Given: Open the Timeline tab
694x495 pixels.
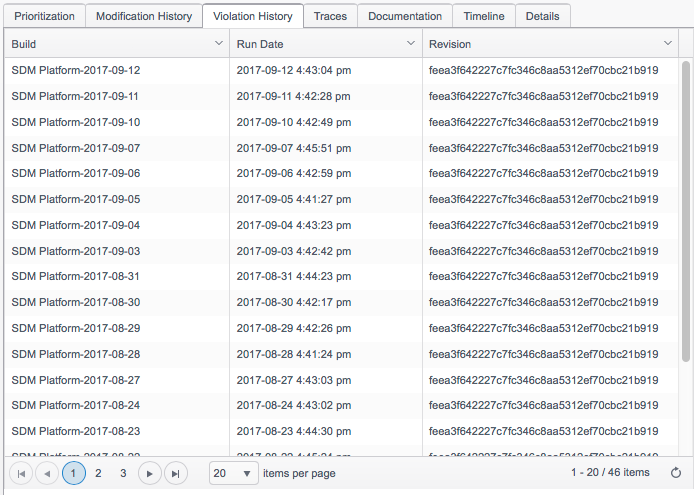Looking at the screenshot, I should (x=484, y=16).
